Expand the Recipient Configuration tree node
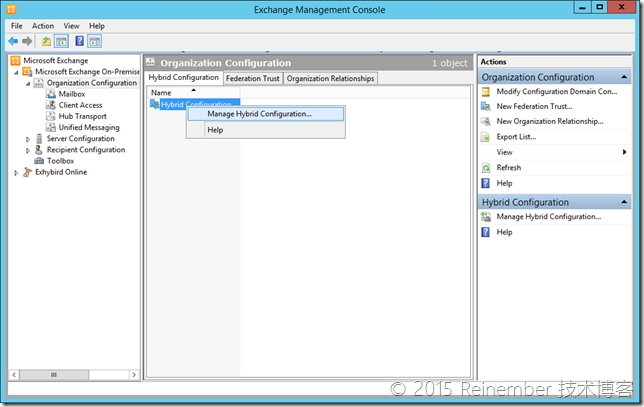The width and height of the screenshot is (644, 407). [28, 150]
